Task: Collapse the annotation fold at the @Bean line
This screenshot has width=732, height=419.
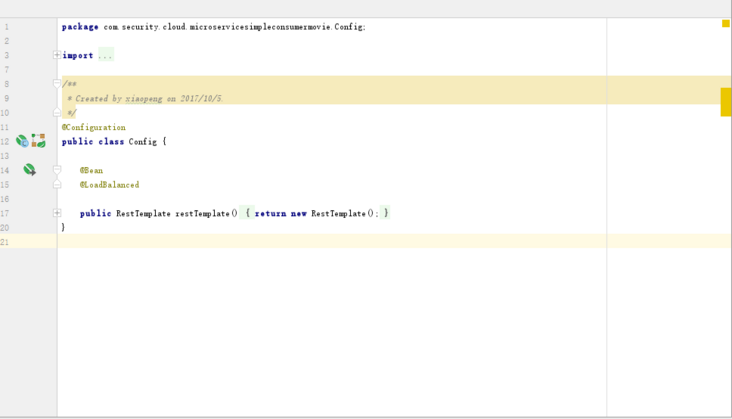Action: (57, 170)
